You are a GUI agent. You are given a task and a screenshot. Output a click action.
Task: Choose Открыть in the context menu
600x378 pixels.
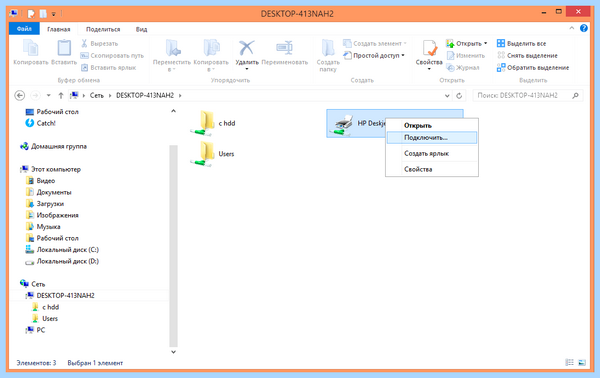click(432, 125)
